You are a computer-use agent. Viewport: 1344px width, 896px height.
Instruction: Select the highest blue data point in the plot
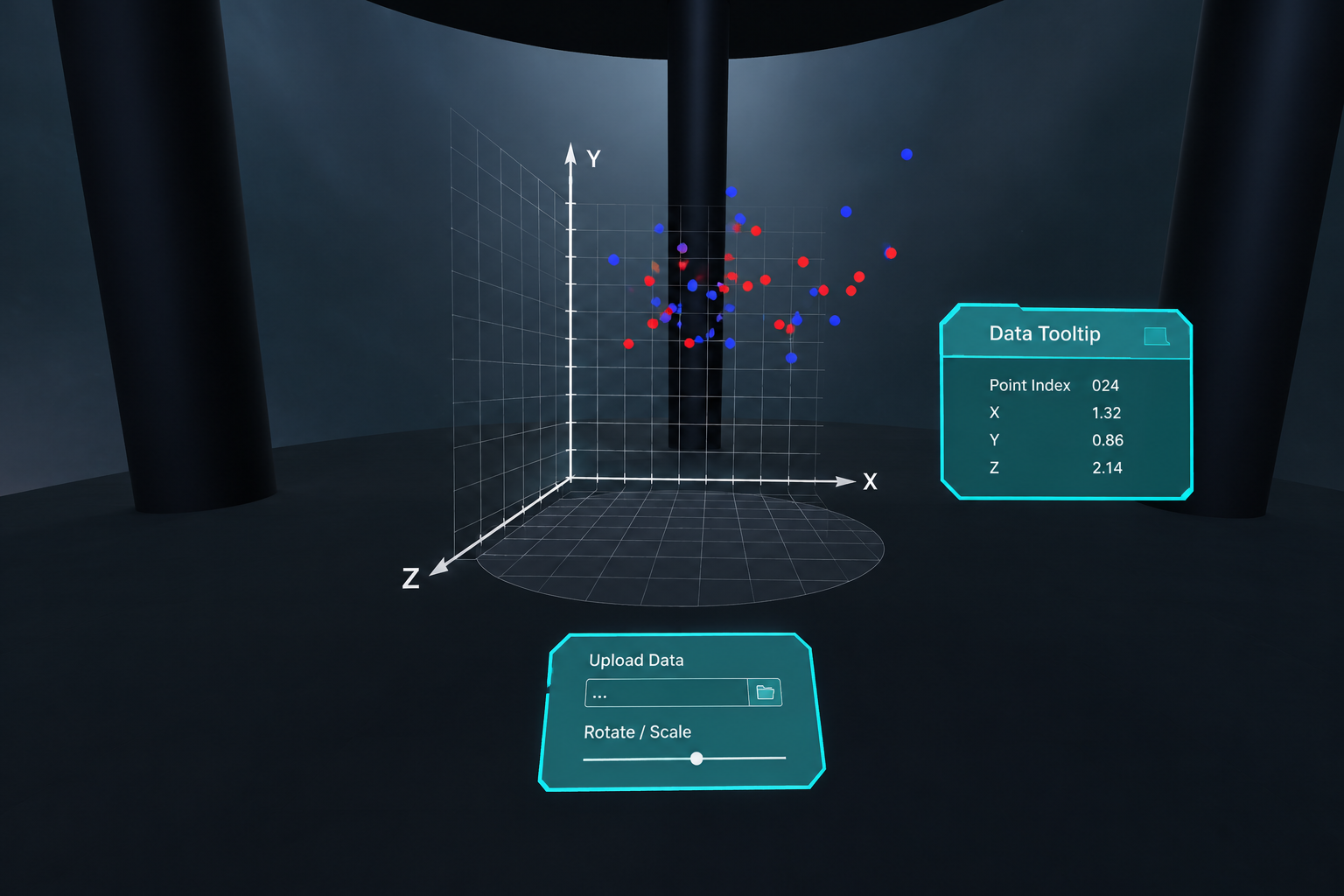(906, 154)
